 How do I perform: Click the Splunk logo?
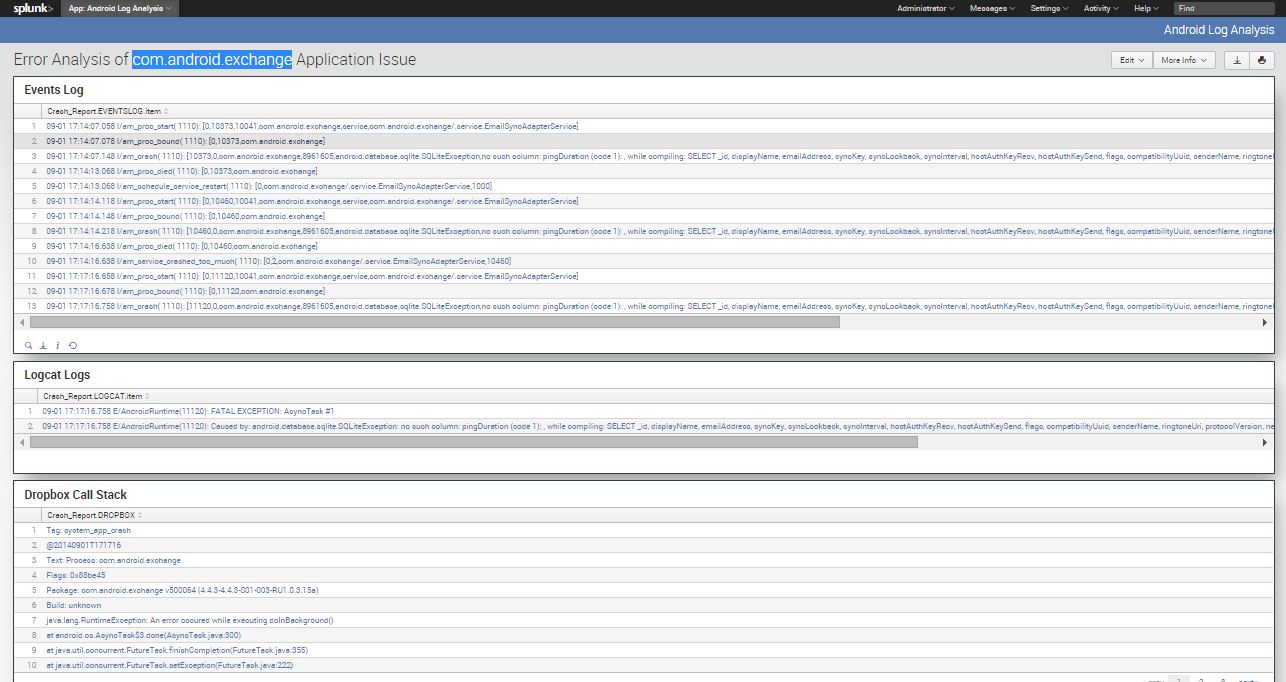point(33,8)
